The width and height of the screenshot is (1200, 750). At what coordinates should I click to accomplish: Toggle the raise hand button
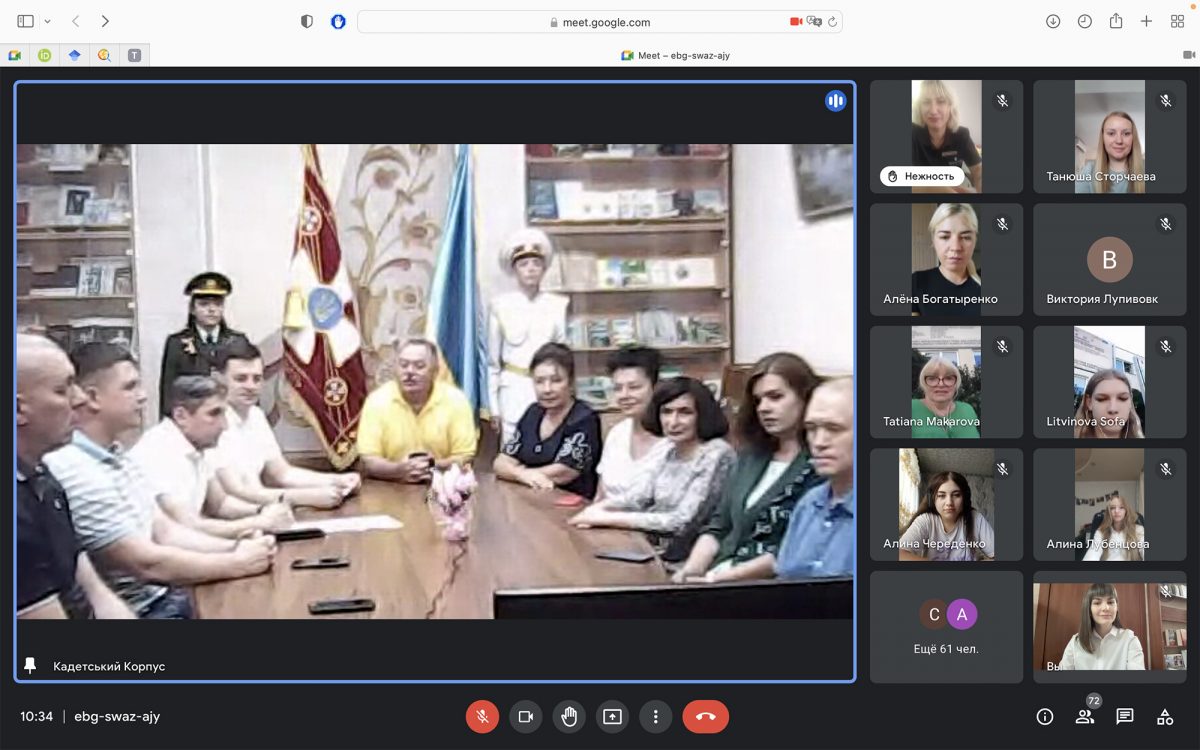(569, 716)
